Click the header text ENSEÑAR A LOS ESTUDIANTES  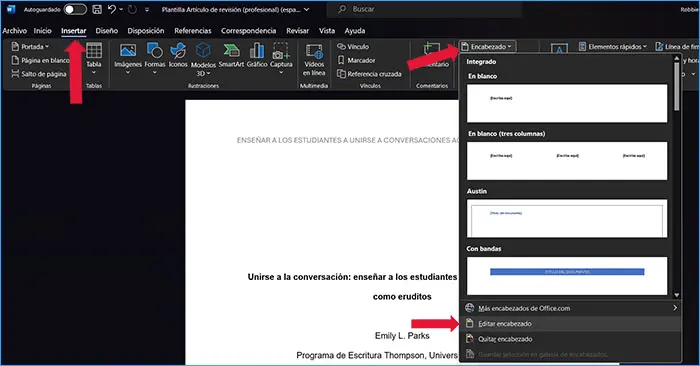click(348, 140)
